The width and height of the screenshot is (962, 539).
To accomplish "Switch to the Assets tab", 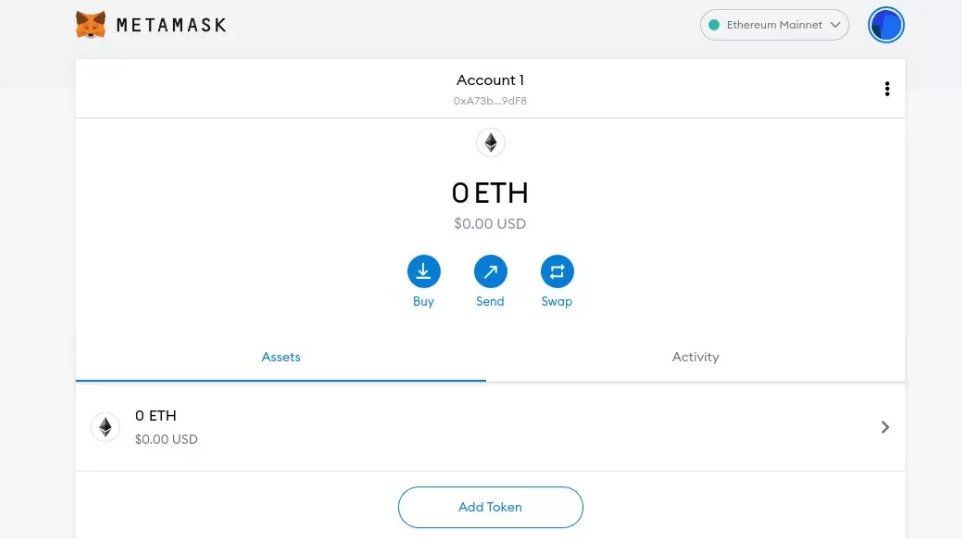I will tap(281, 357).
